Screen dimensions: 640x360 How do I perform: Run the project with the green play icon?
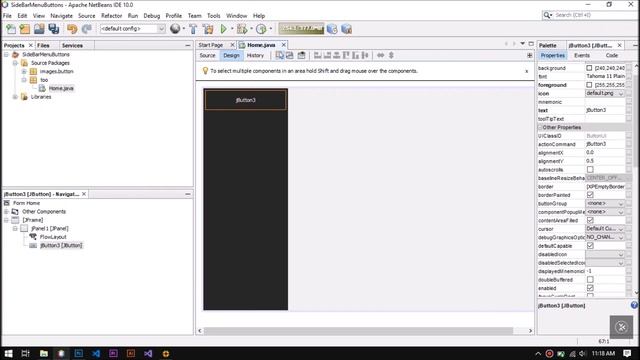(224, 29)
